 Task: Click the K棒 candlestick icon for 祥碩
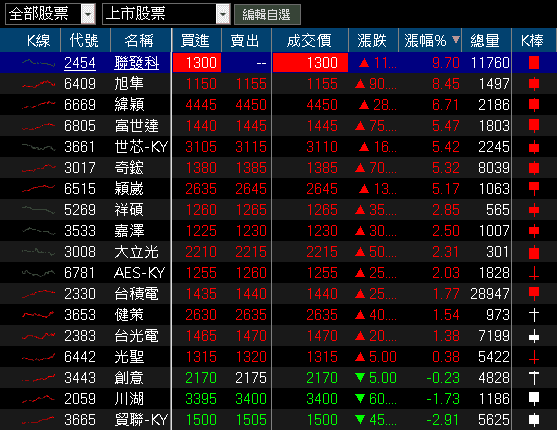pos(534,210)
